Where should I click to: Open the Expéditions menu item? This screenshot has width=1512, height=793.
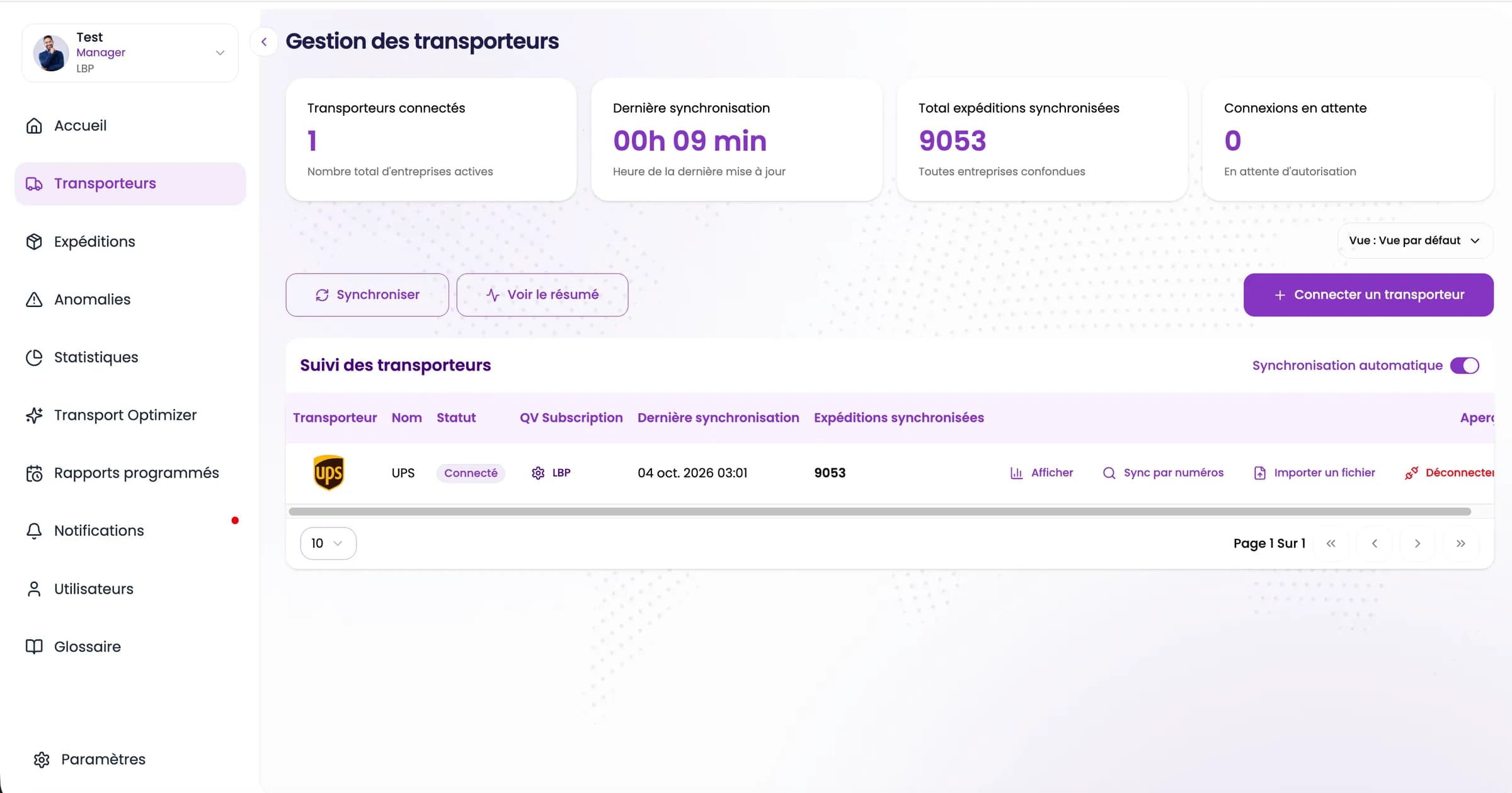(130, 241)
